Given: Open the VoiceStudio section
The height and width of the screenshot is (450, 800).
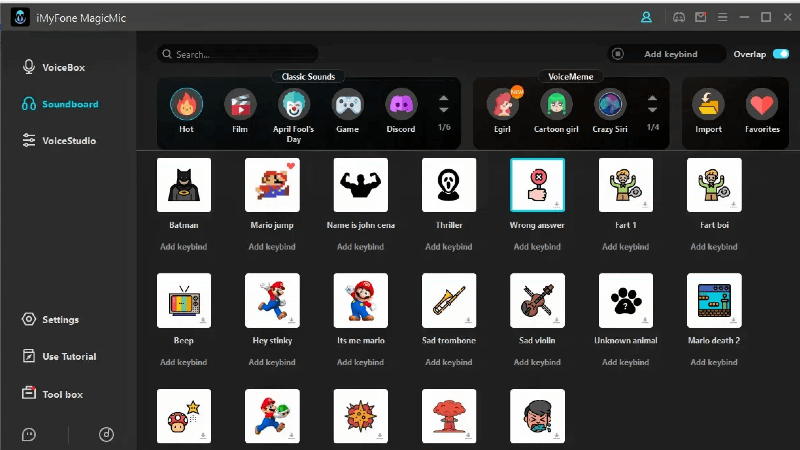Looking at the screenshot, I should (x=59, y=140).
